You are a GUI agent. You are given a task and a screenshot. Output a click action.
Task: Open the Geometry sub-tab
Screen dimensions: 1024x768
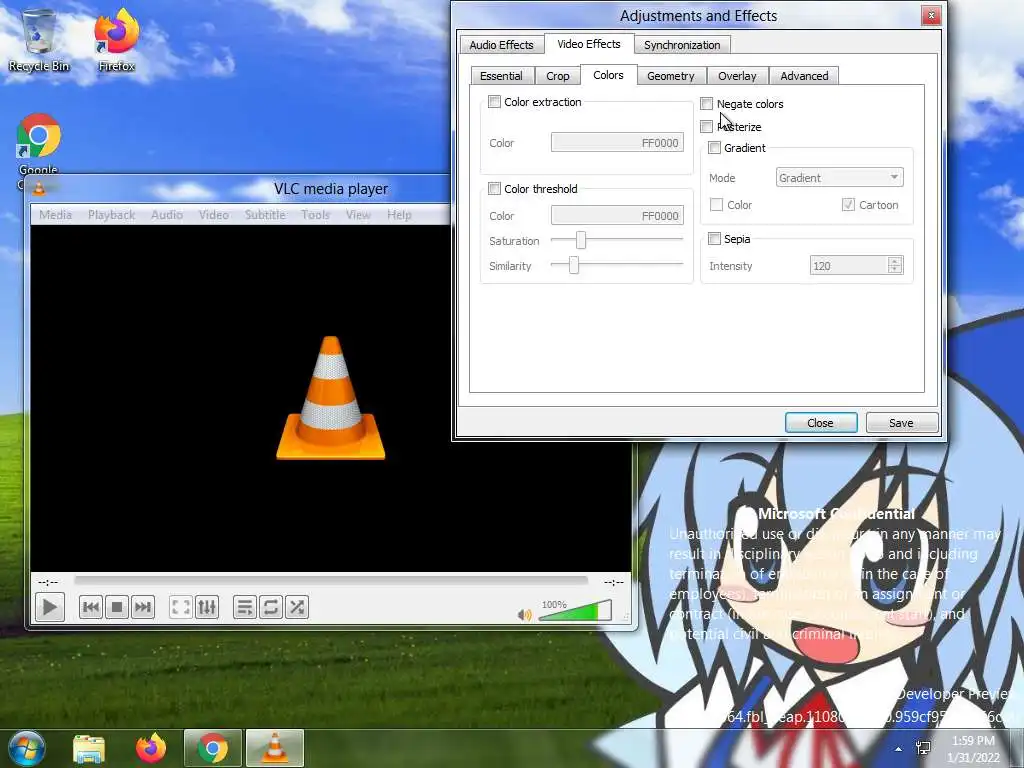pyautogui.click(x=671, y=76)
